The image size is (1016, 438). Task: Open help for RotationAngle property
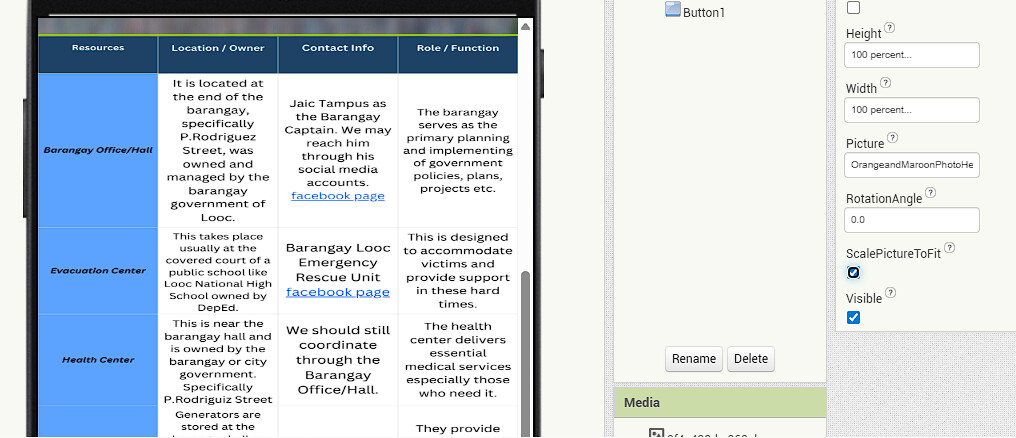(x=930, y=193)
